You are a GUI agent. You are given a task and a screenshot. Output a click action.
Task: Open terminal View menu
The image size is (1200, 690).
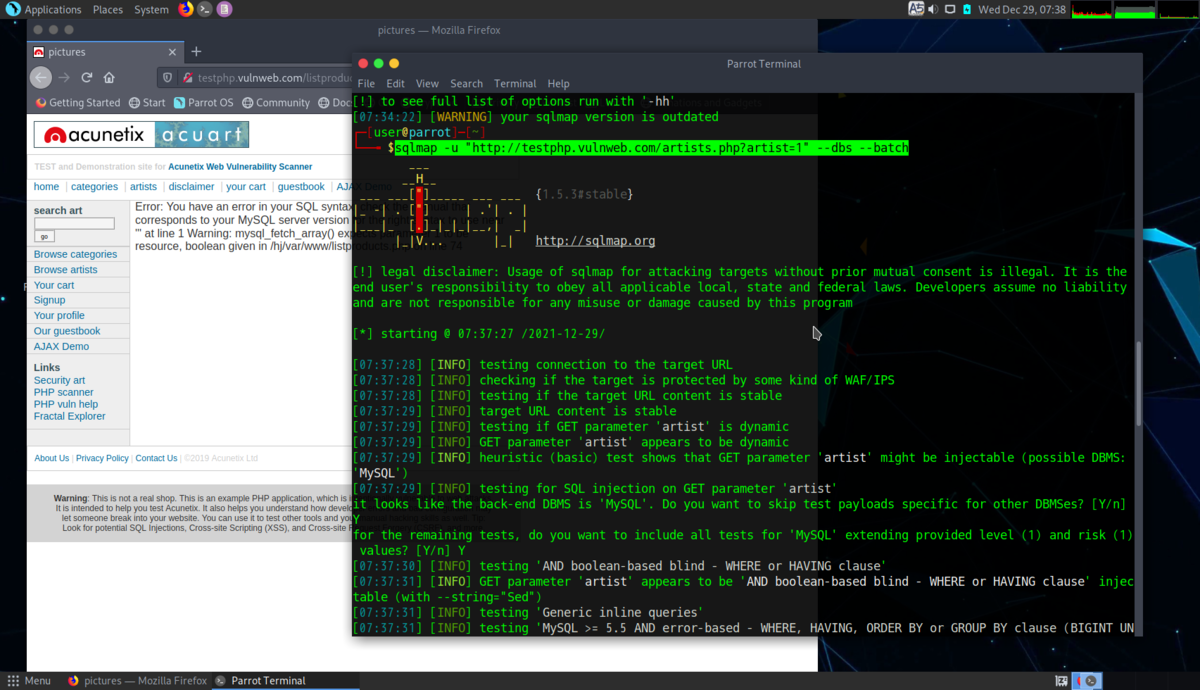coord(427,84)
